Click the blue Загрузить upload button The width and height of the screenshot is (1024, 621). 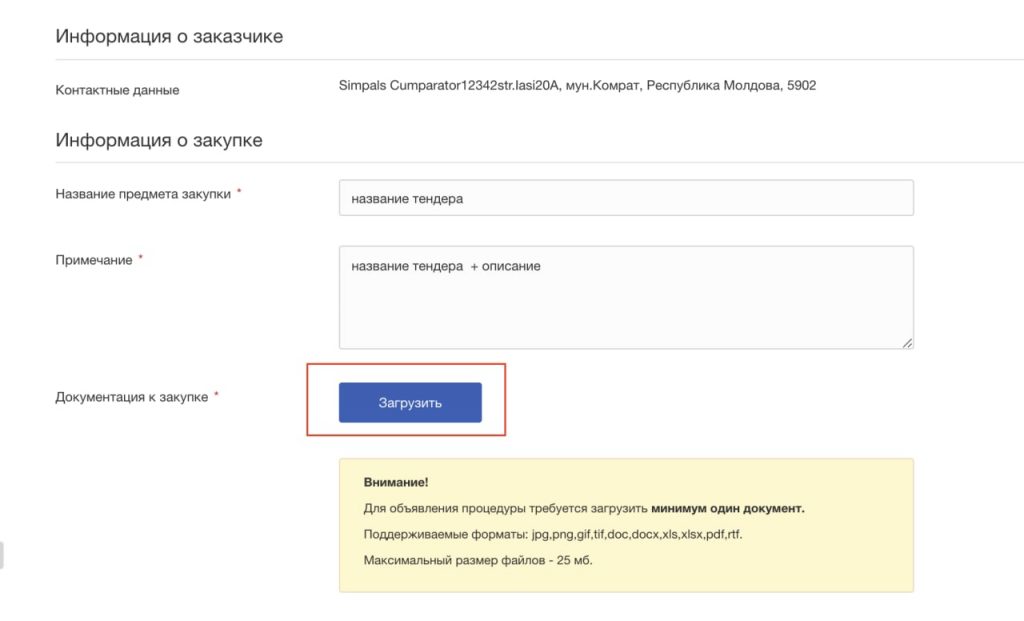click(410, 402)
